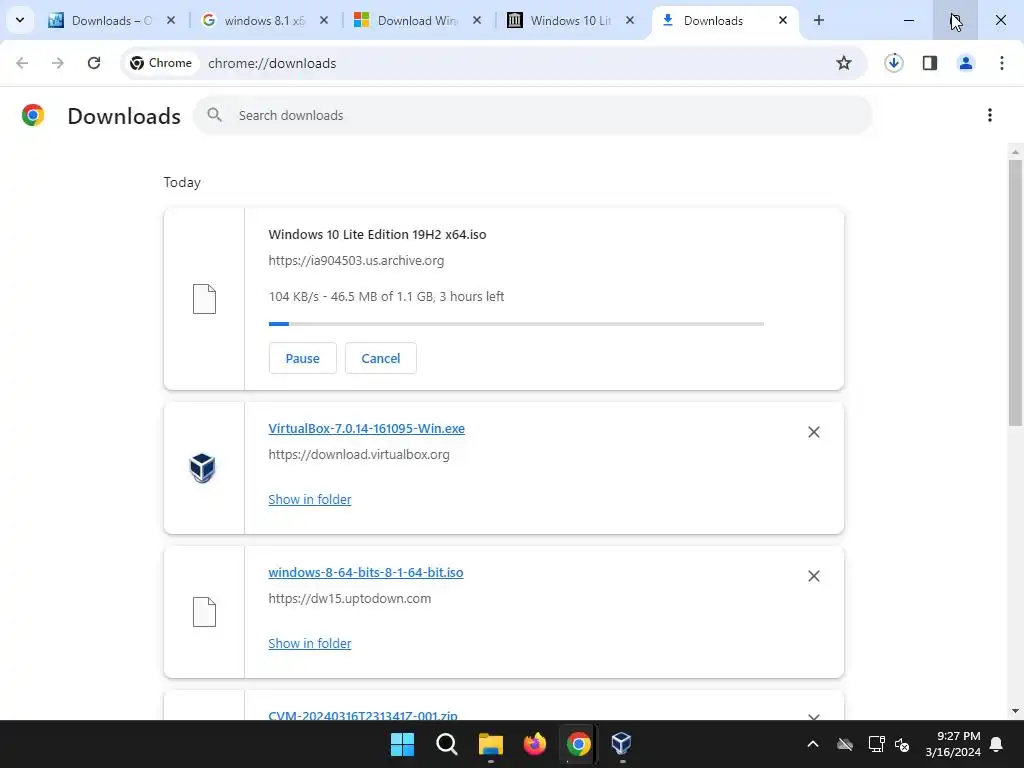This screenshot has width=1024, height=768.
Task: Cancel the Windows 10 Lite download
Action: tap(381, 358)
